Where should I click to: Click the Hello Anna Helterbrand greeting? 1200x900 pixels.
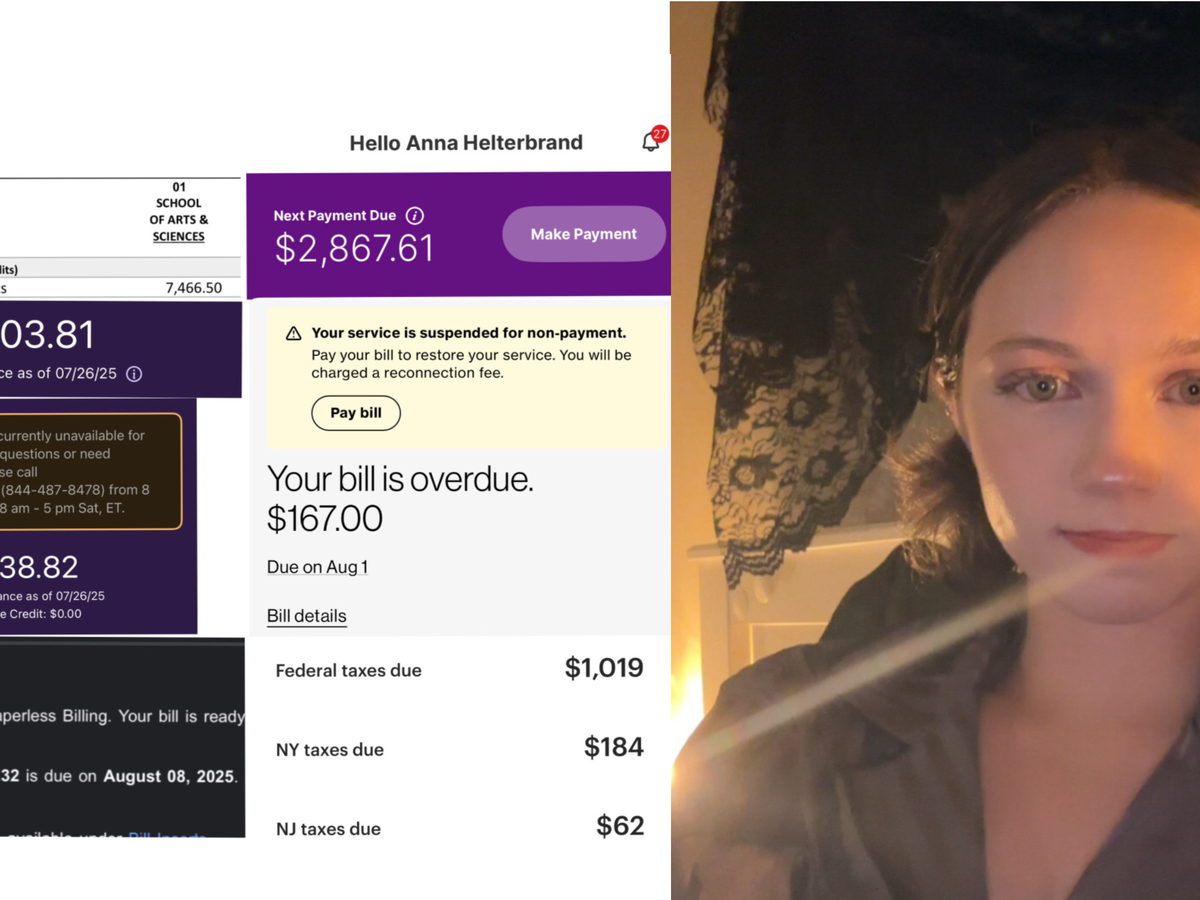point(466,143)
